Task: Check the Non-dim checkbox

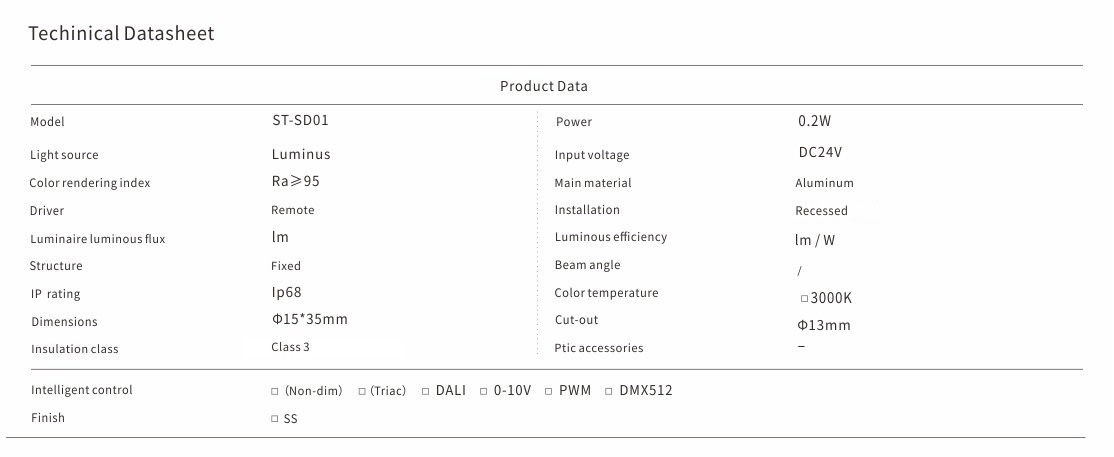Action: point(275,391)
